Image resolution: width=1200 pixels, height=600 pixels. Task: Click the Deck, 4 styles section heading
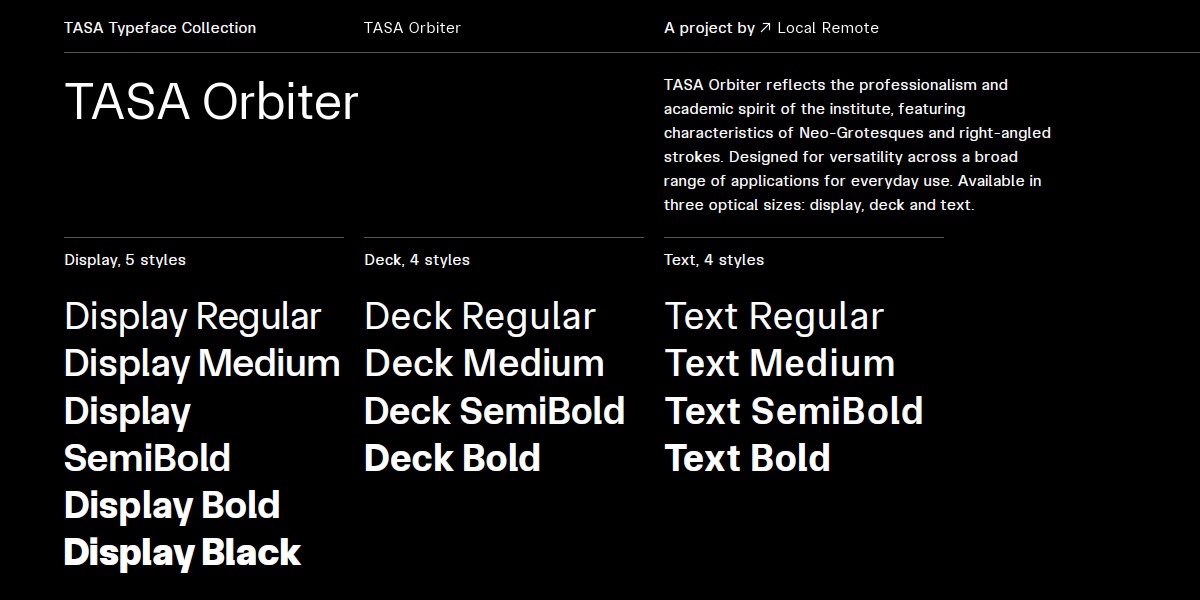(x=416, y=259)
